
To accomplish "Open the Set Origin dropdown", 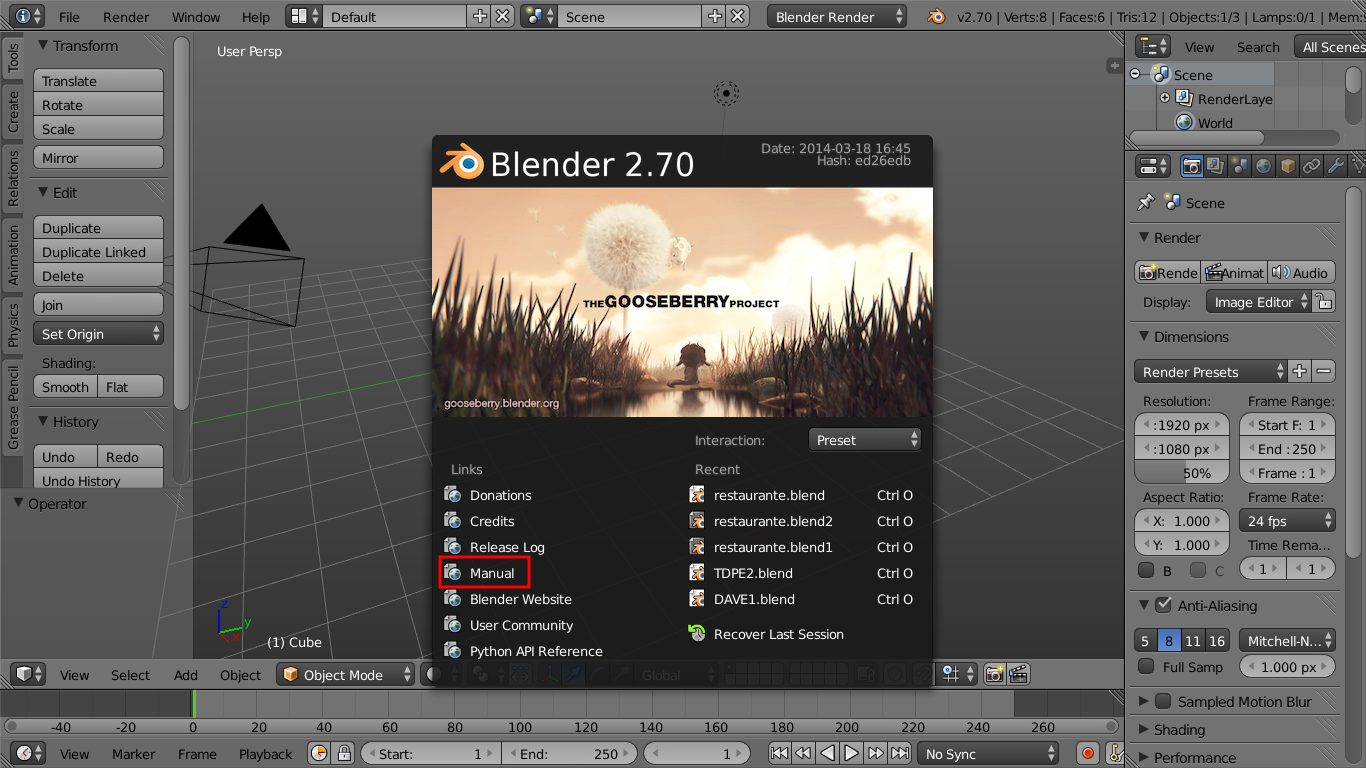I will click(98, 334).
